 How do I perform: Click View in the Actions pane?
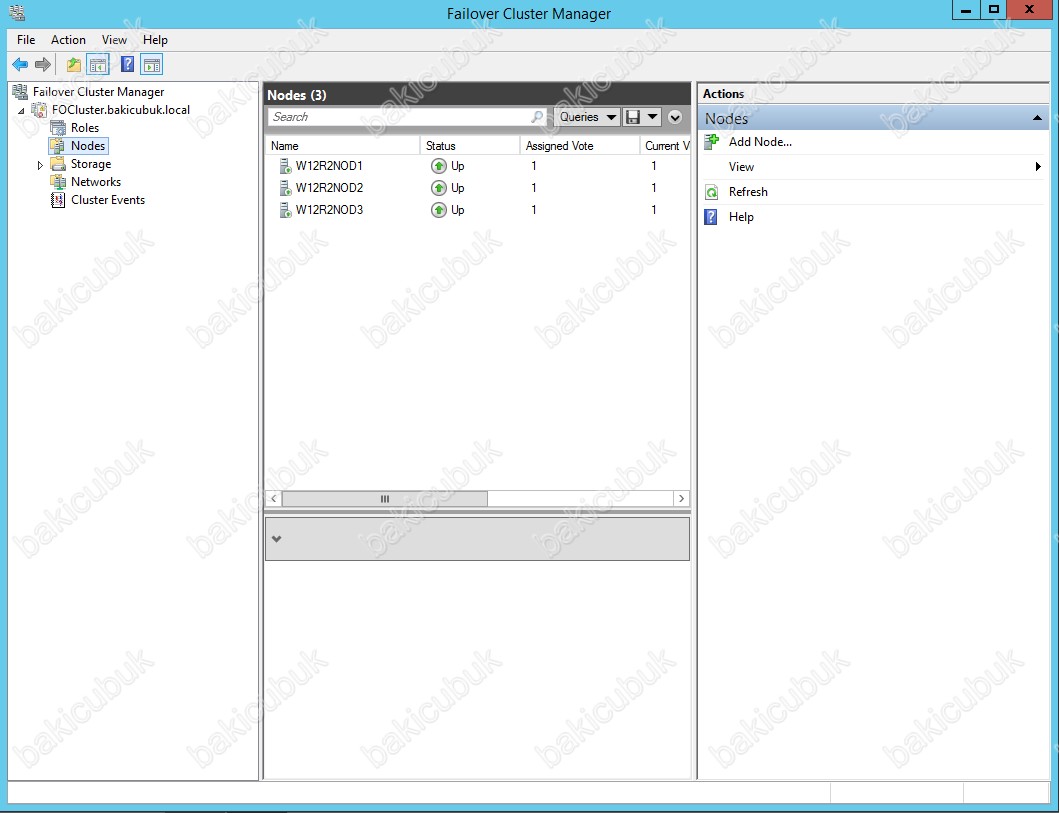click(741, 167)
